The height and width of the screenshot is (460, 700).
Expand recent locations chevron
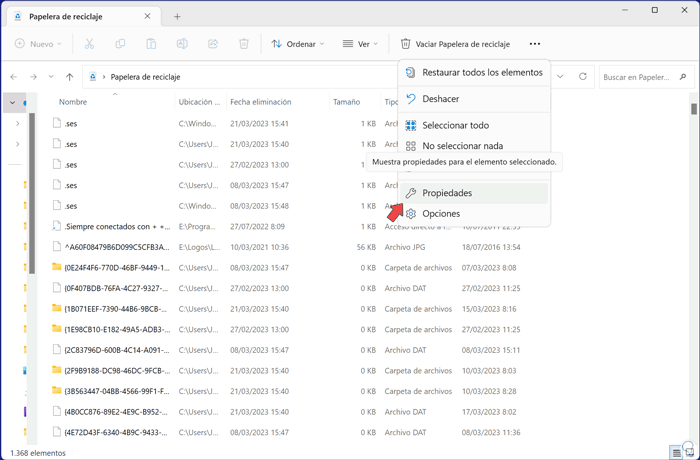tap(51, 77)
